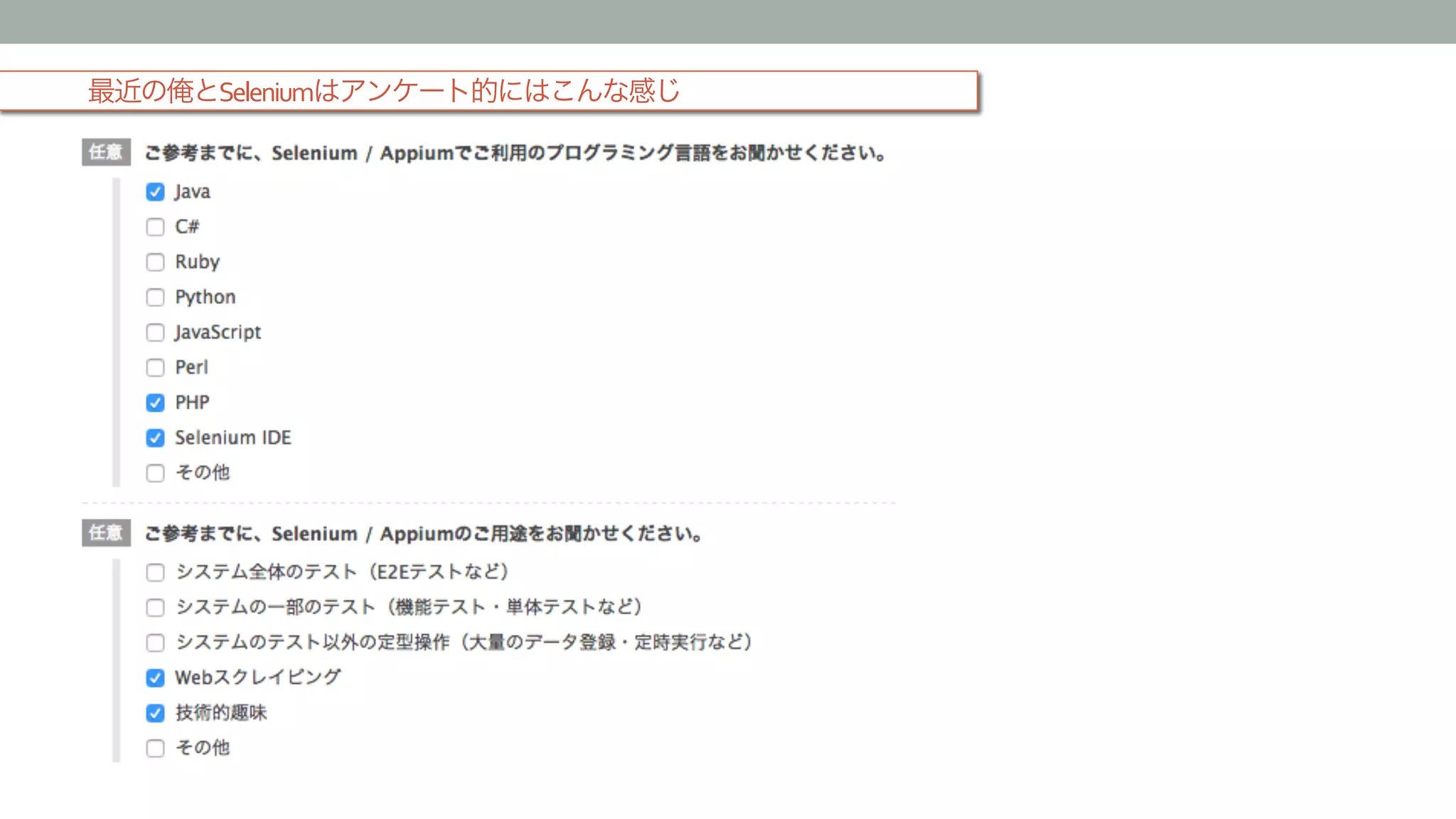Check その他 under Selenium/Appiumのご用途
Image resolution: width=1456 pixels, height=819 pixels.
[155, 749]
